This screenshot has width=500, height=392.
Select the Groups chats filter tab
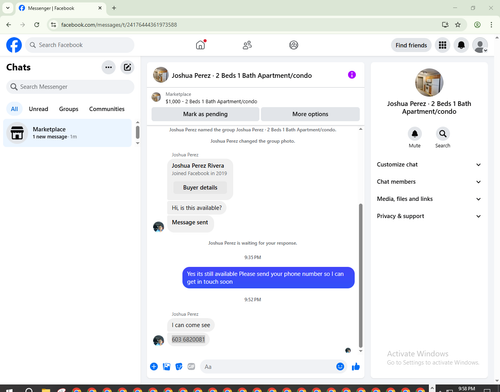click(68, 109)
